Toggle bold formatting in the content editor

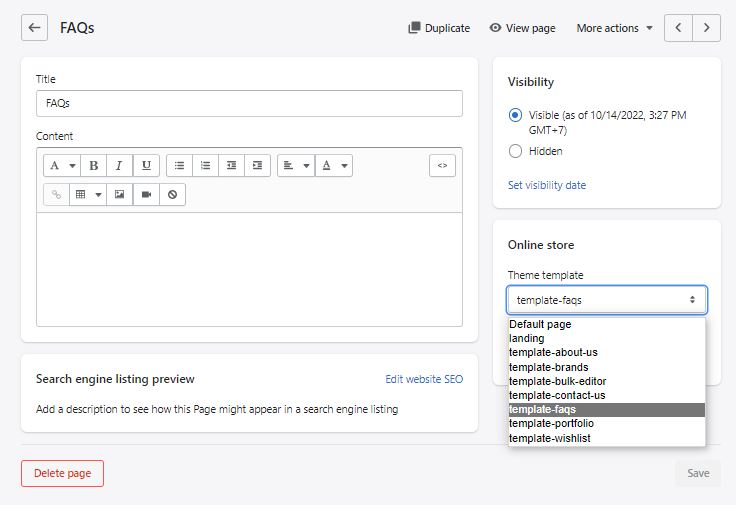point(94,166)
